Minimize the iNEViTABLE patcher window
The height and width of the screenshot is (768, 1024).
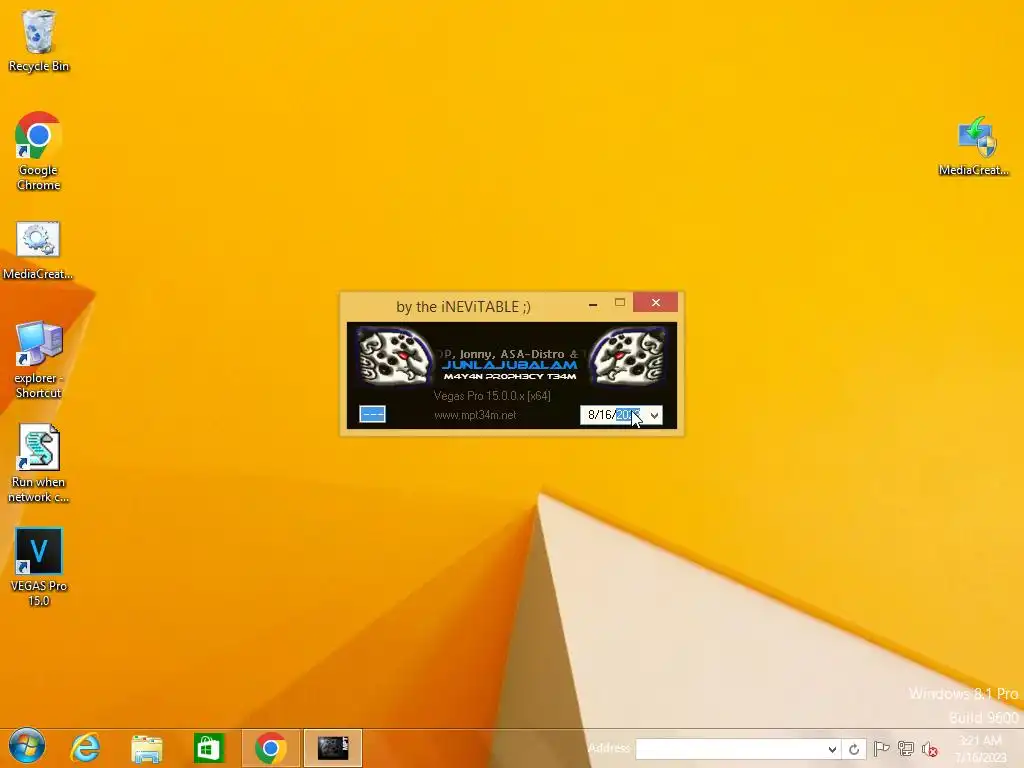[x=593, y=304]
